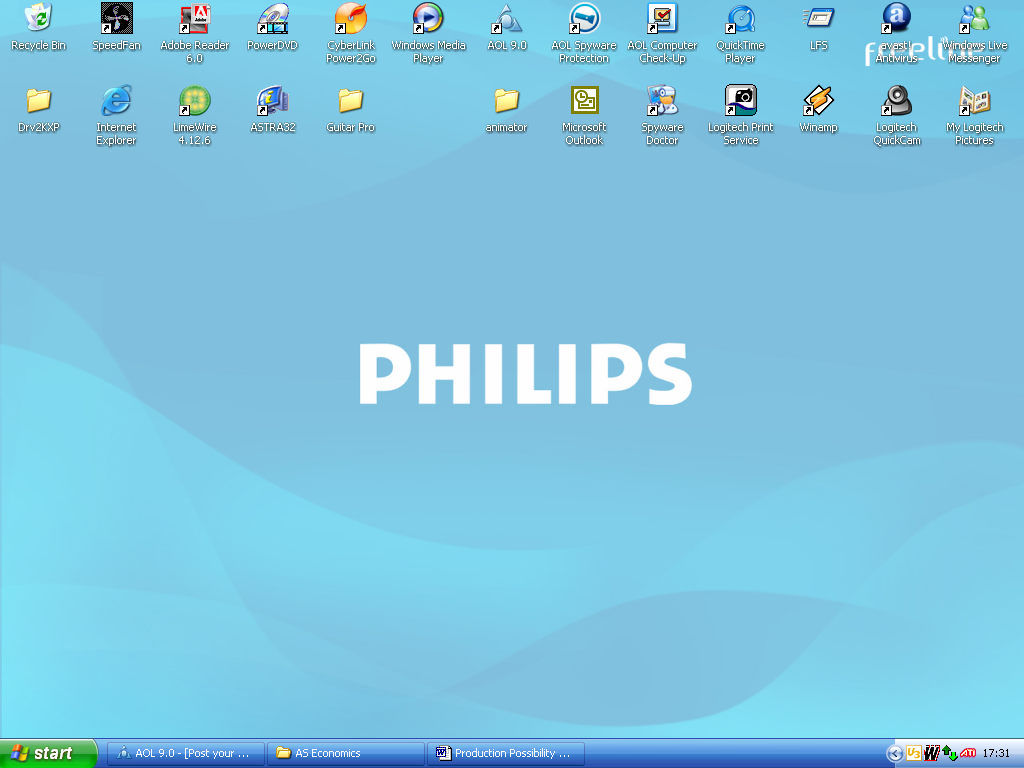Viewport: 1024px width, 768px height.
Task: Click the U3 tray icon
Action: pyautogui.click(x=913, y=754)
